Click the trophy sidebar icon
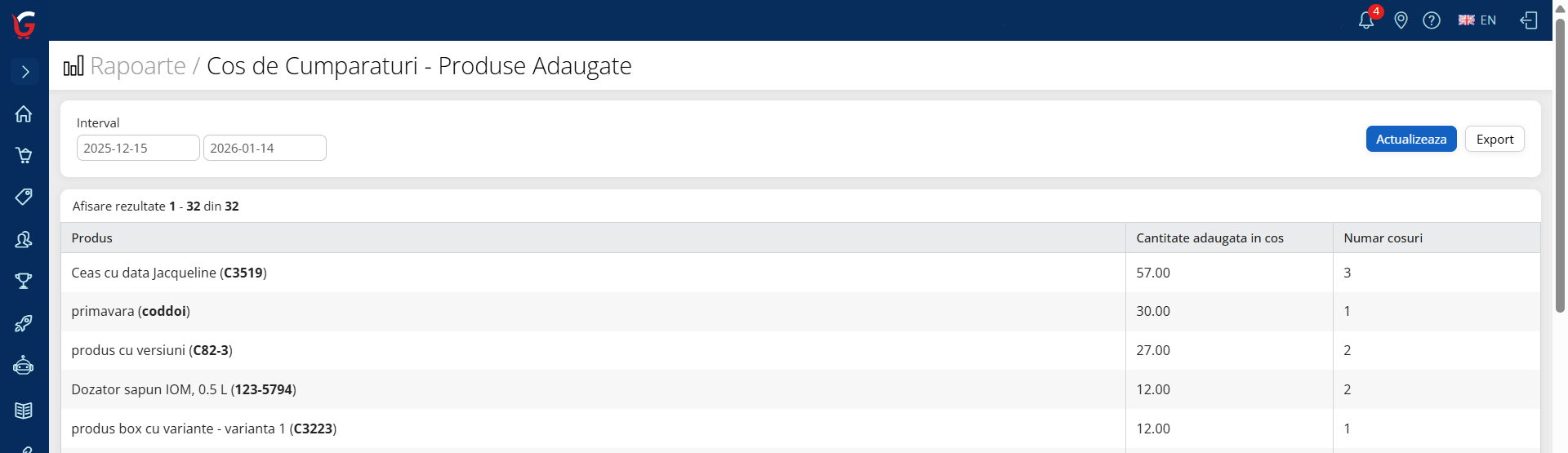The height and width of the screenshot is (453, 1568). tap(24, 281)
